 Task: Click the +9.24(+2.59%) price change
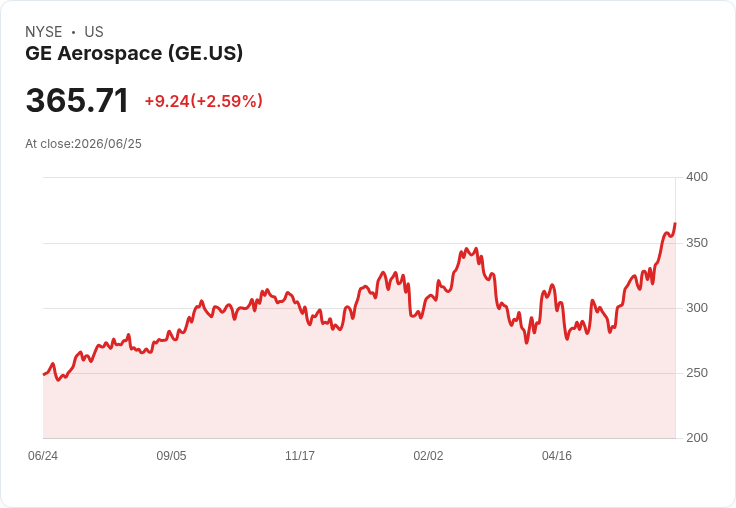[203, 101]
